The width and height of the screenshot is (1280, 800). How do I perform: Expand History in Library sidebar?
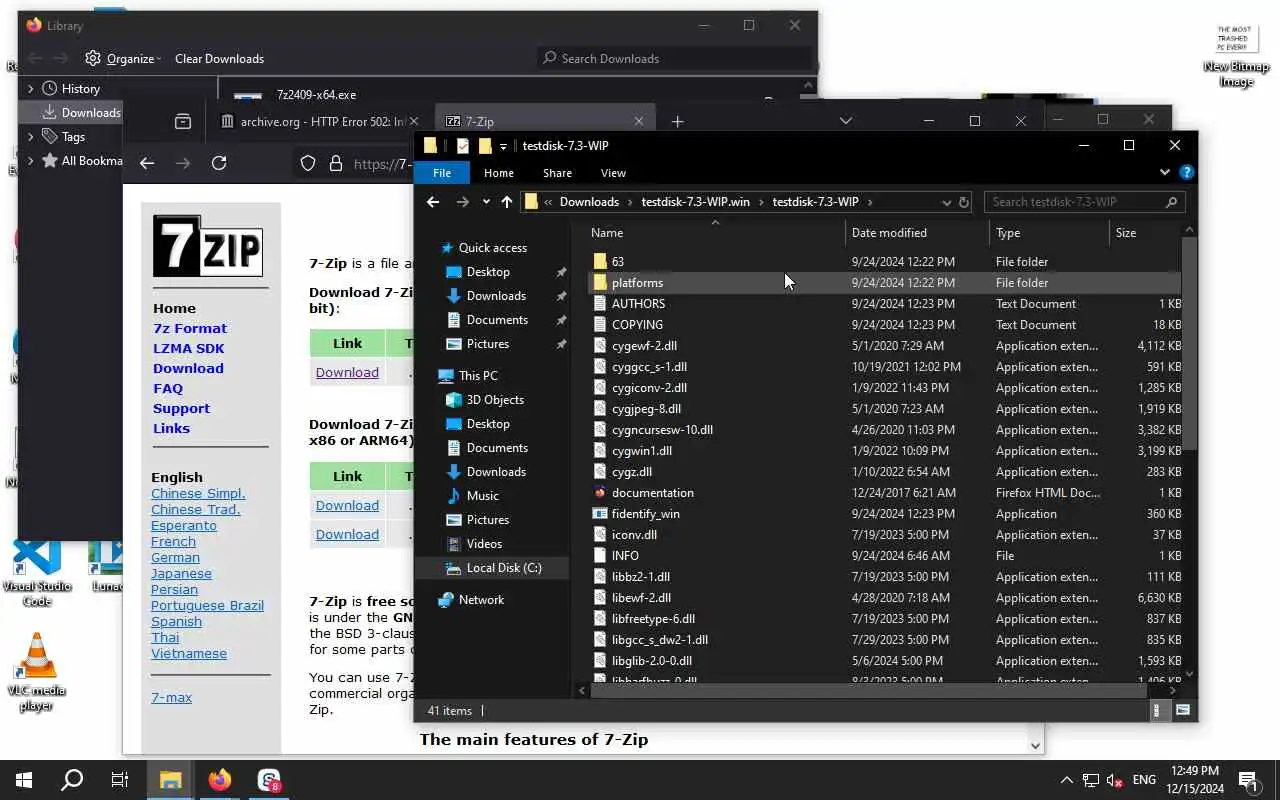pyautogui.click(x=30, y=89)
